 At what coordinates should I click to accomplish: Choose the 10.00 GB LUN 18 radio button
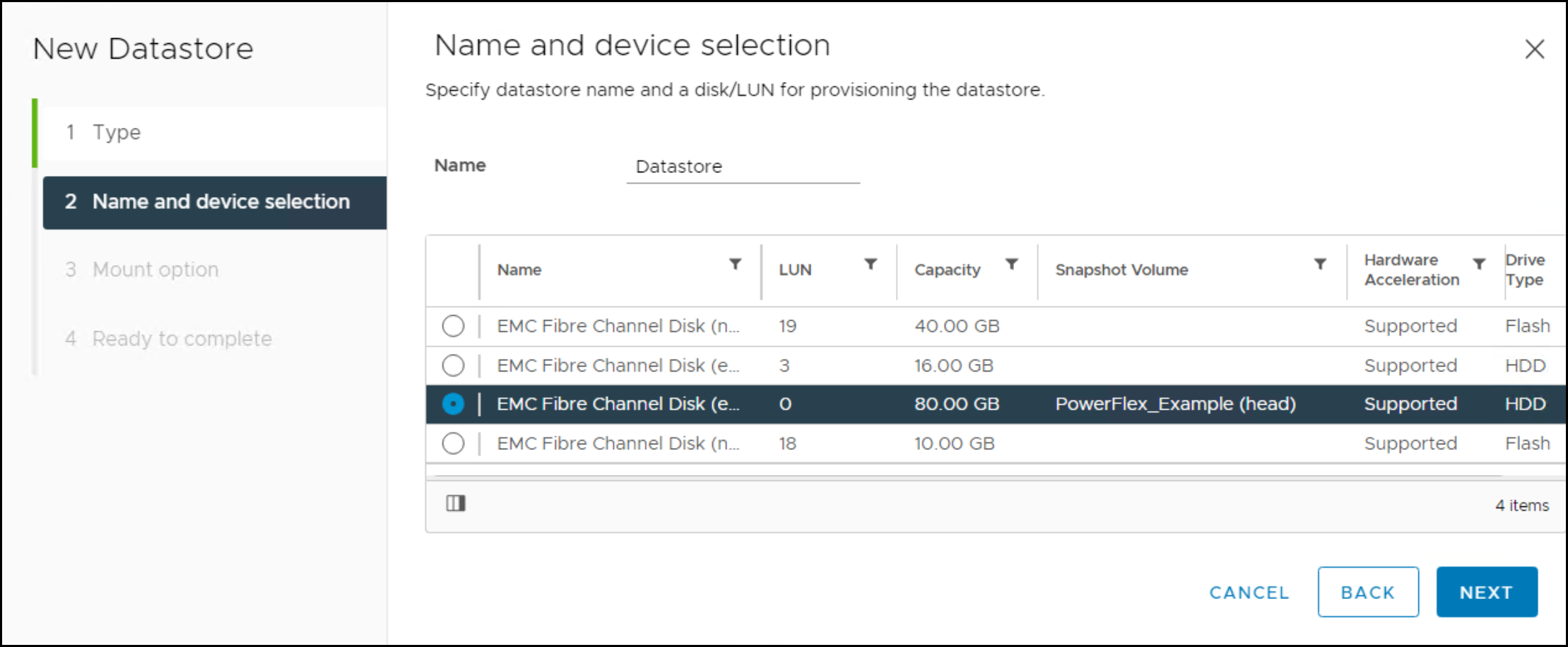(x=453, y=444)
